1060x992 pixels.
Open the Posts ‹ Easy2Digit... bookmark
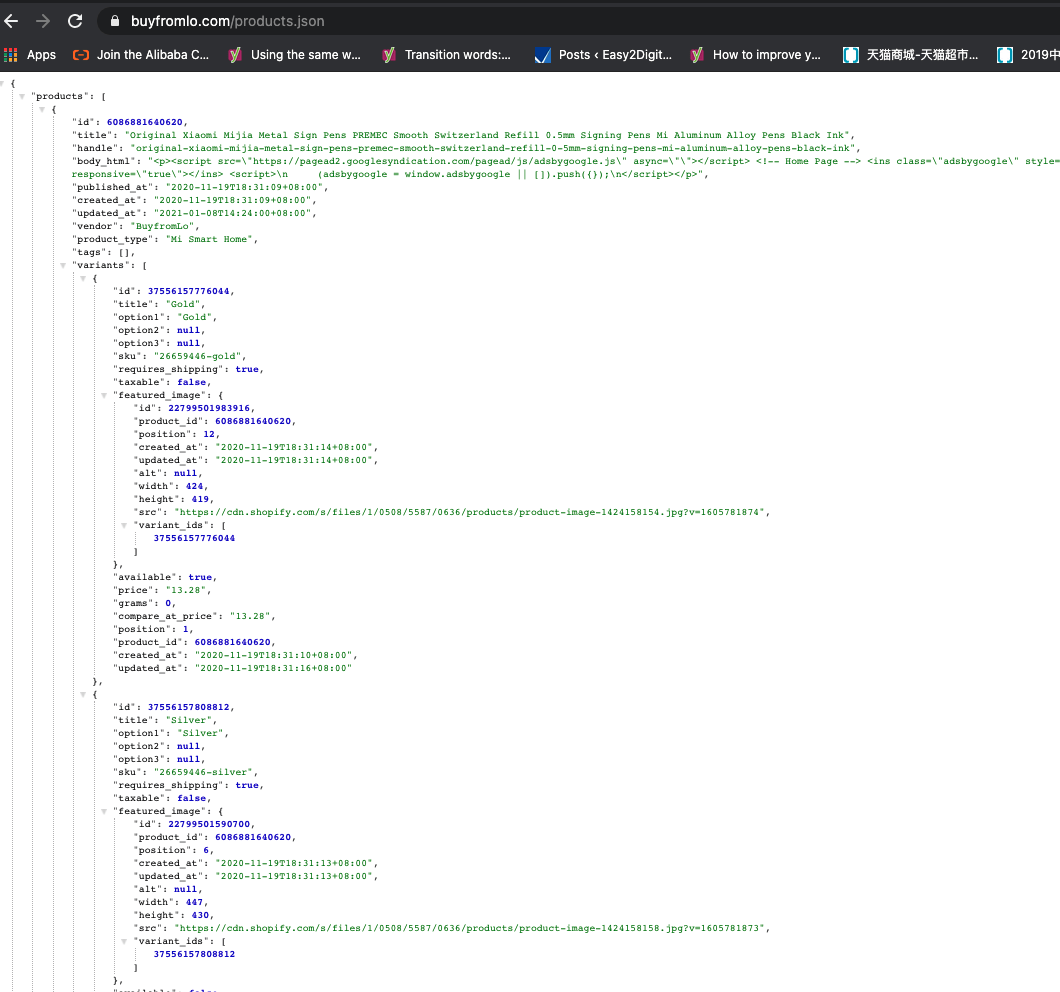603,55
